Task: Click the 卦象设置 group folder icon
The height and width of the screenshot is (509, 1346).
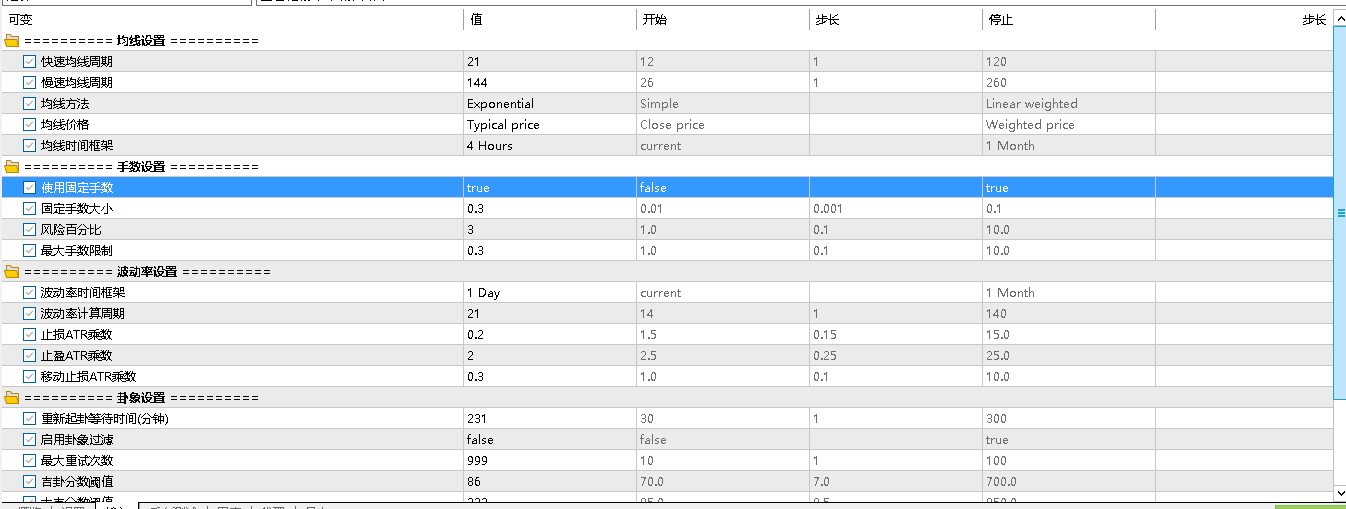Action: (x=12, y=398)
